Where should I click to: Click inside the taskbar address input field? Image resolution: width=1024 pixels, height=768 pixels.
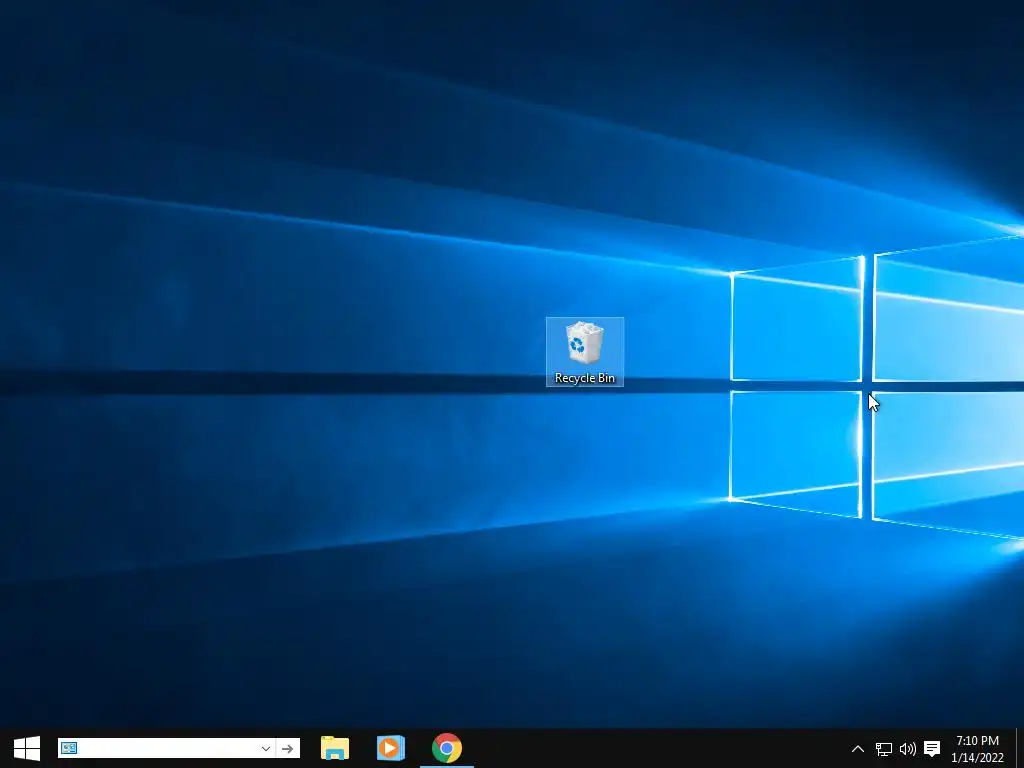168,748
